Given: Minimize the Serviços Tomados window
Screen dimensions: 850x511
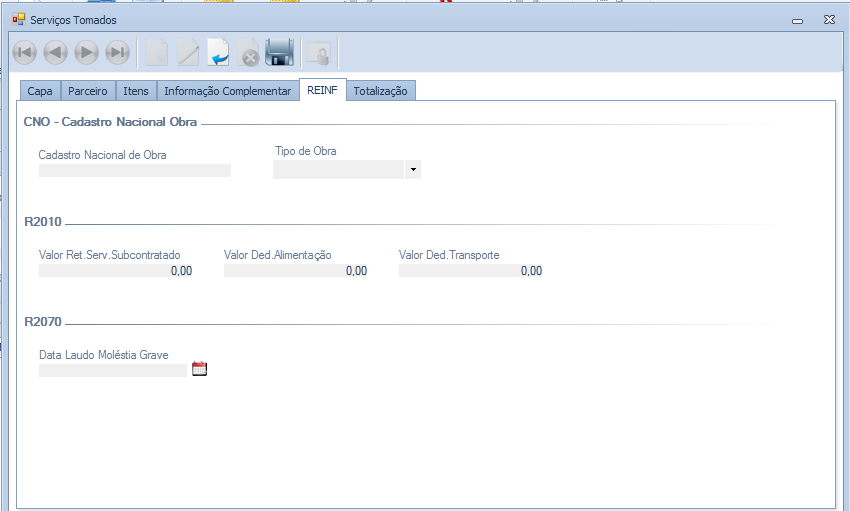Looking at the screenshot, I should pos(797,21).
